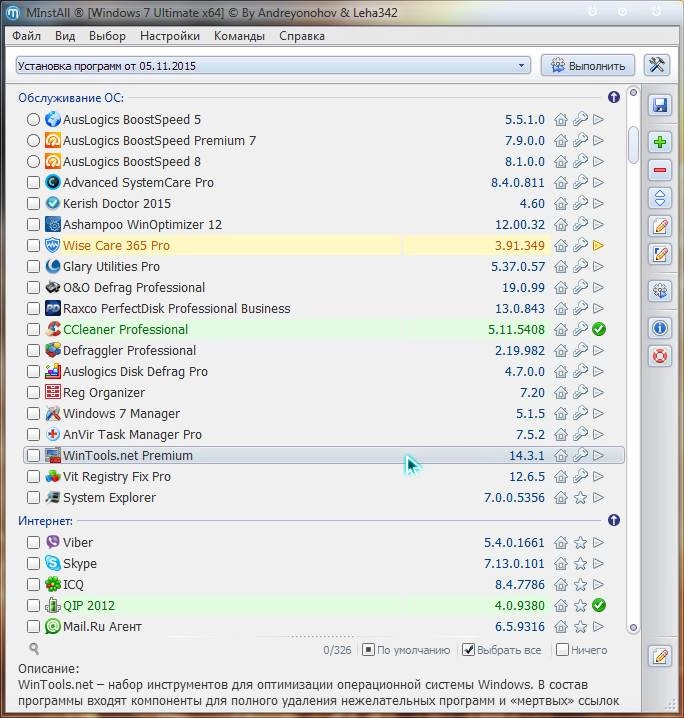
Task: Check the Wise Care 365 Pro checkbox
Action: pos(33,245)
